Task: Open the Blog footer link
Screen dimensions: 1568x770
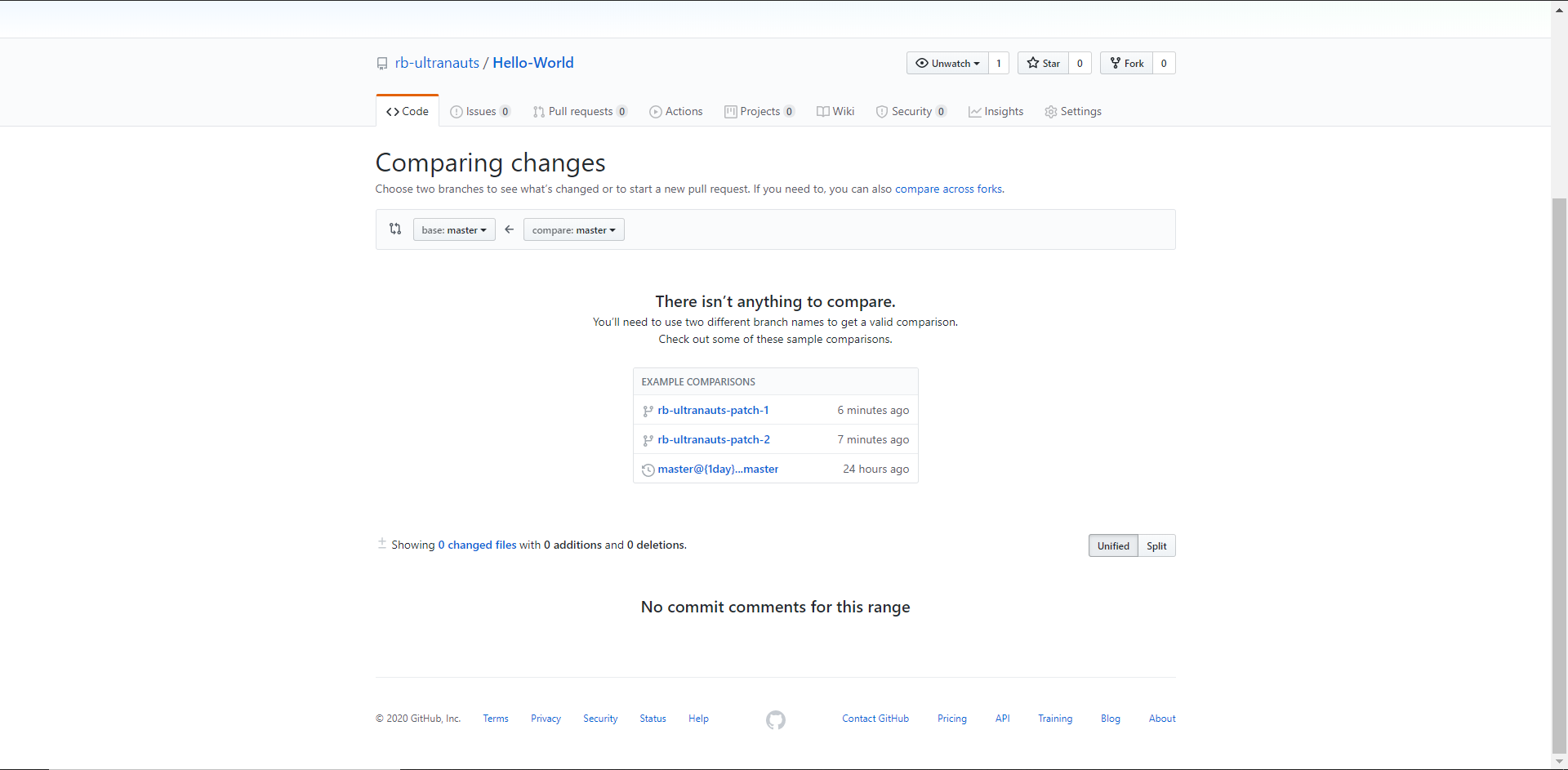Action: [x=1111, y=719]
